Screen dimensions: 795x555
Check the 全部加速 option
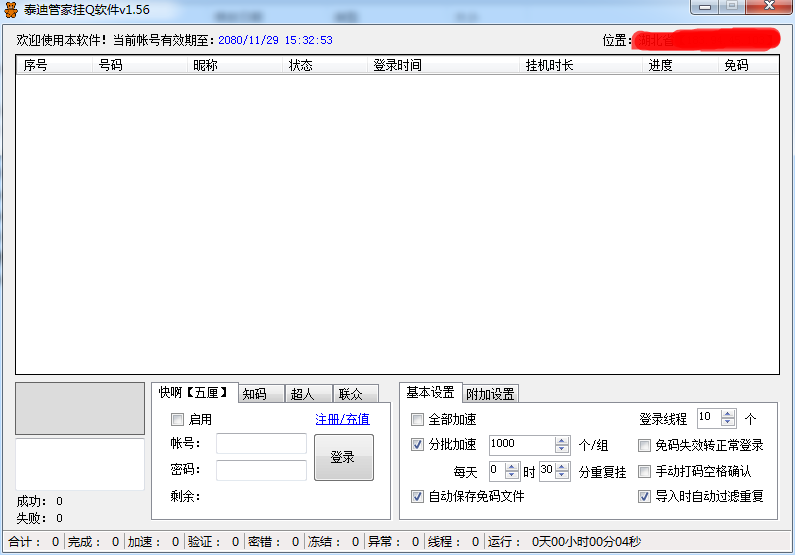(x=418, y=420)
